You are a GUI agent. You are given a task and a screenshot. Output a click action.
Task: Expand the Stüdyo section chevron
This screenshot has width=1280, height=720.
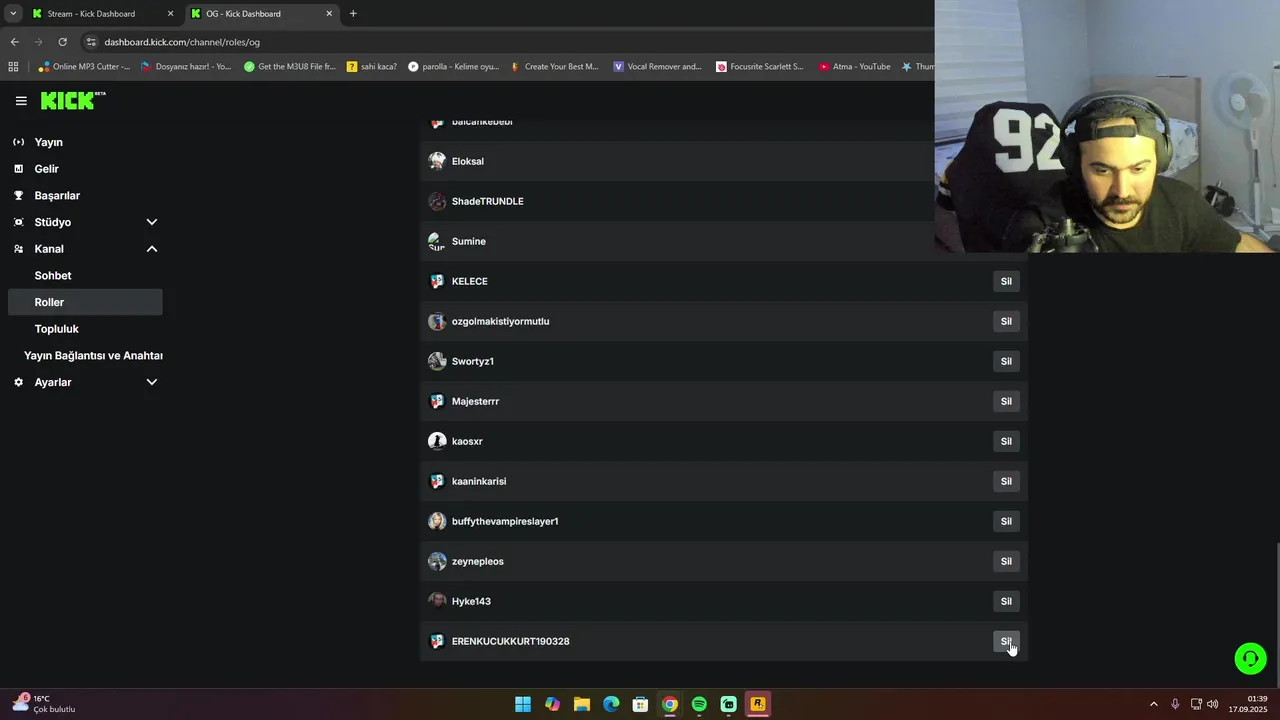coord(152,222)
